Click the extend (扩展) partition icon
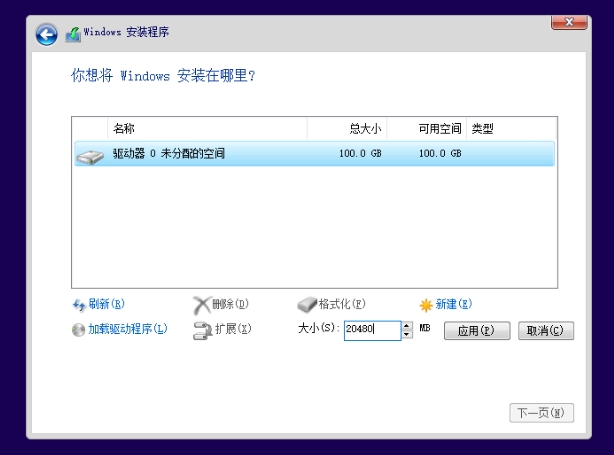This screenshot has height=455, width=614. point(201,329)
